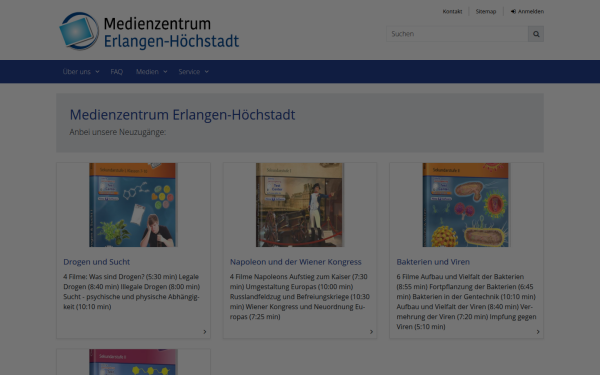Open arrow on Bakterien und Viren card

(538, 332)
